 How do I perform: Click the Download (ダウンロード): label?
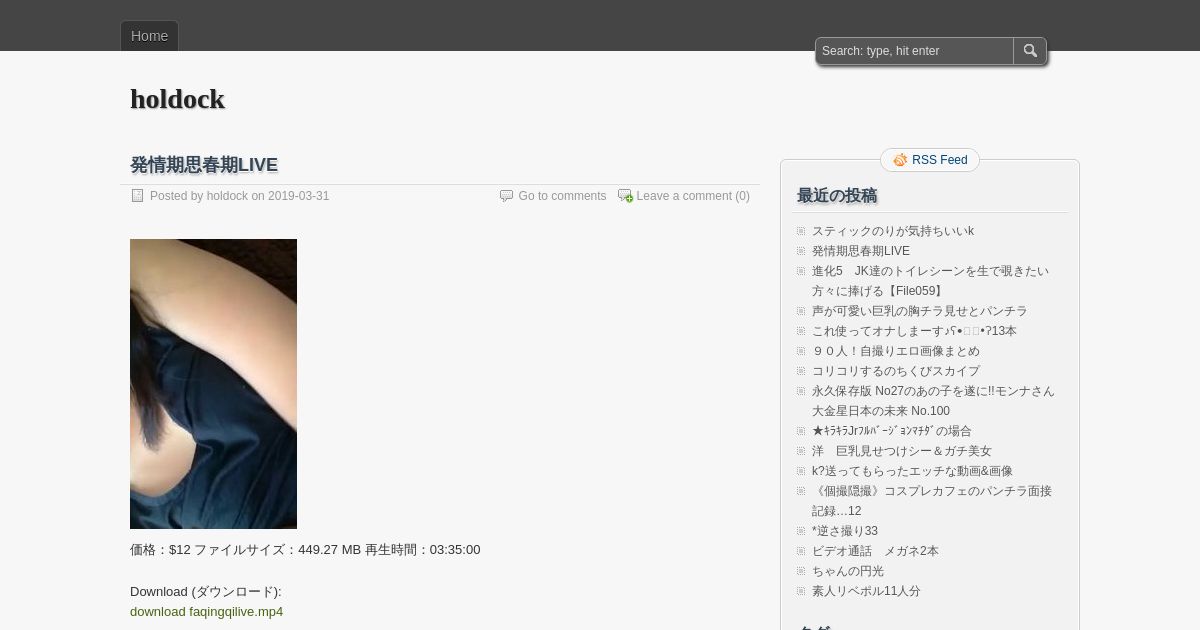coord(206,592)
